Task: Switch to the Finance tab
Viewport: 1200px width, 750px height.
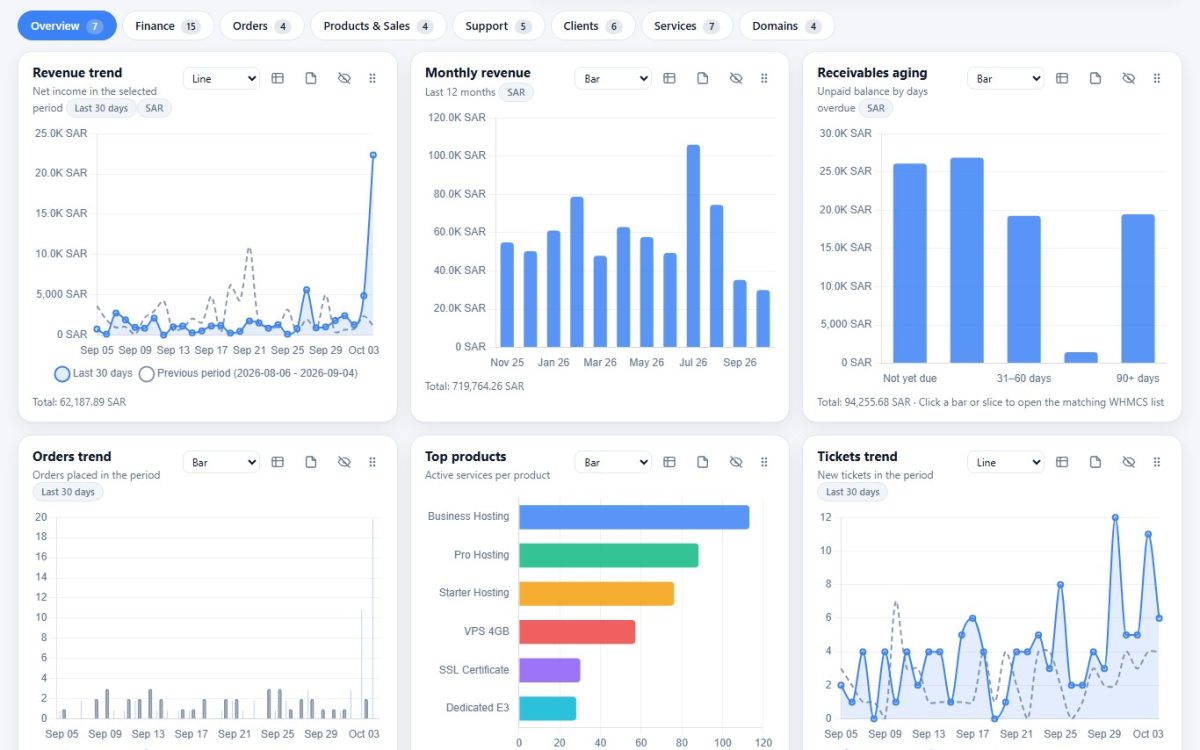Action: (168, 26)
